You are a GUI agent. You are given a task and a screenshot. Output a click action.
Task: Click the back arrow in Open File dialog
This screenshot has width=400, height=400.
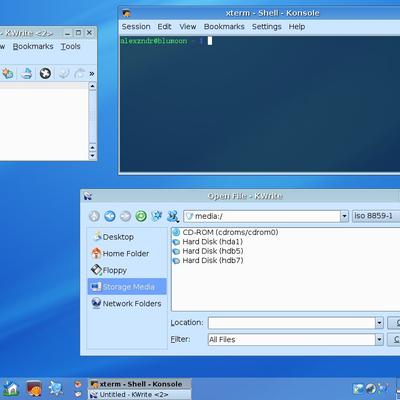click(110, 216)
